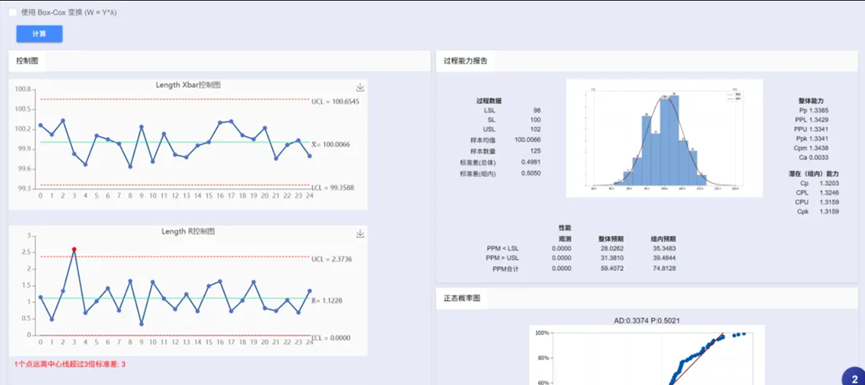Click the 潜在（组内）能力 section heading
The image size is (865, 385).
tap(814, 174)
